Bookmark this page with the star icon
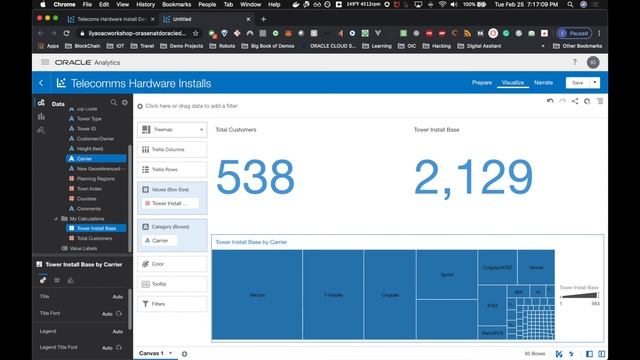Screen dimensions: 640x360 (196, 33)
